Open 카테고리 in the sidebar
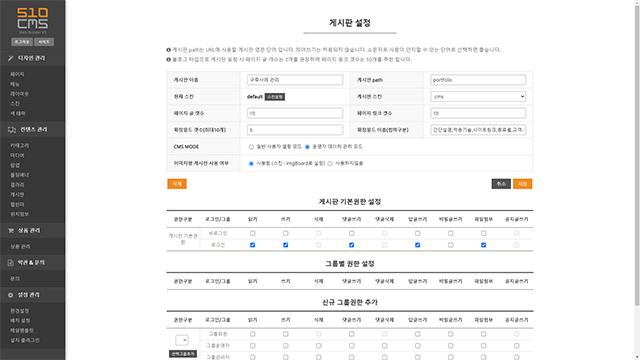 pyautogui.click(x=20, y=146)
